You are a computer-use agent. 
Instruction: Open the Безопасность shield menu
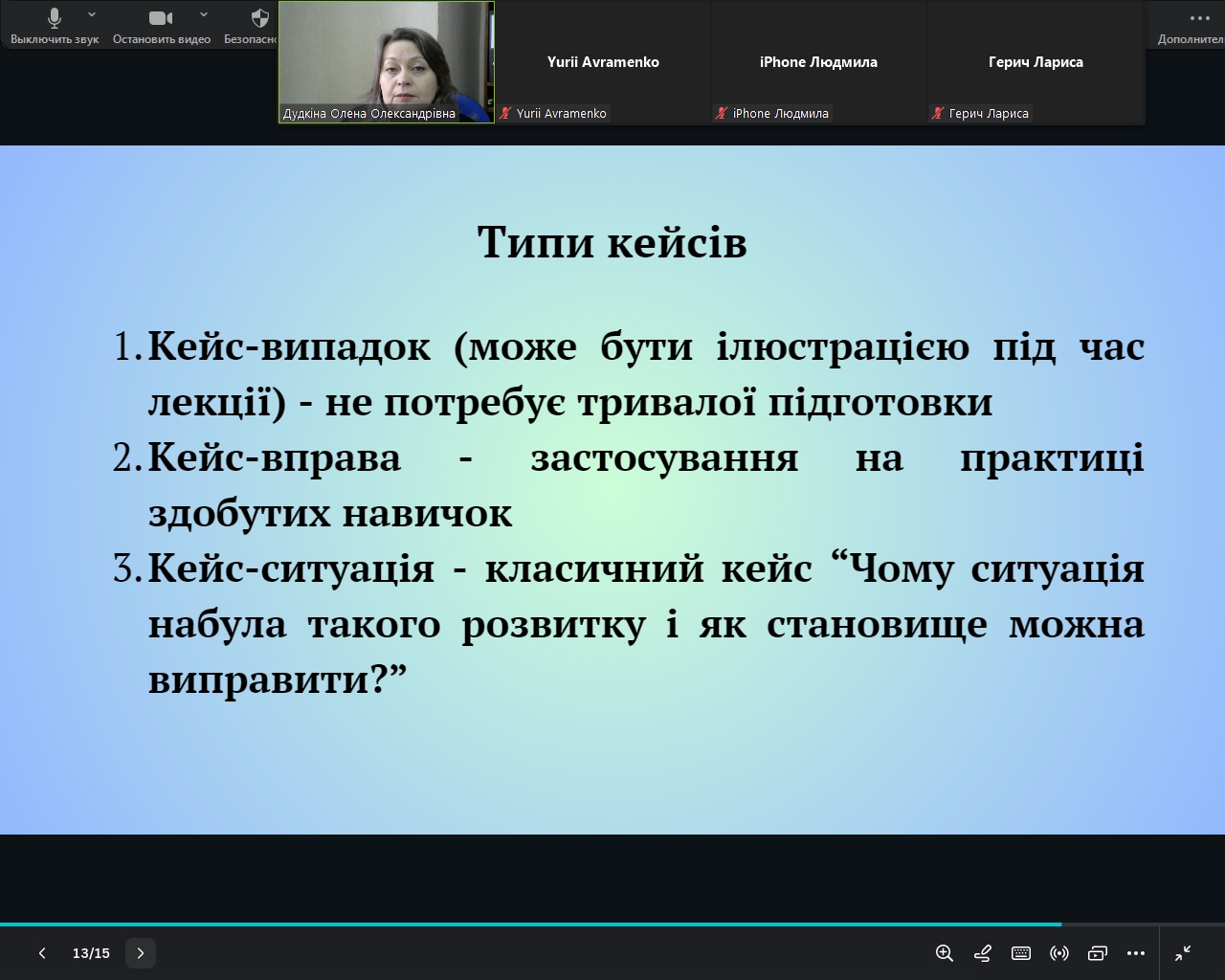(251, 26)
